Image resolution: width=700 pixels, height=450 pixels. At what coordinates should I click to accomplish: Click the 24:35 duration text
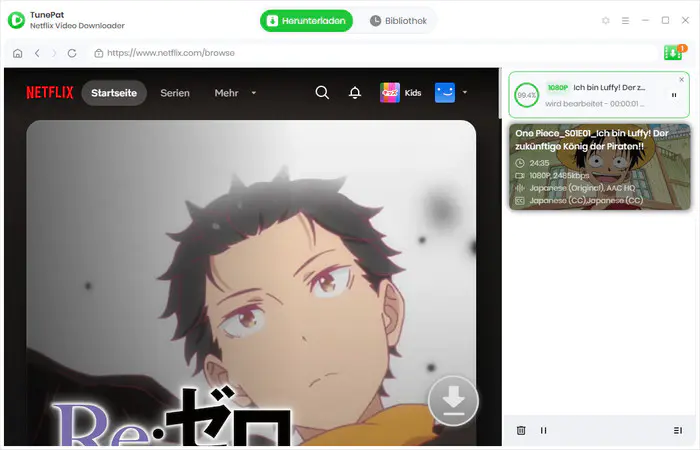point(539,163)
